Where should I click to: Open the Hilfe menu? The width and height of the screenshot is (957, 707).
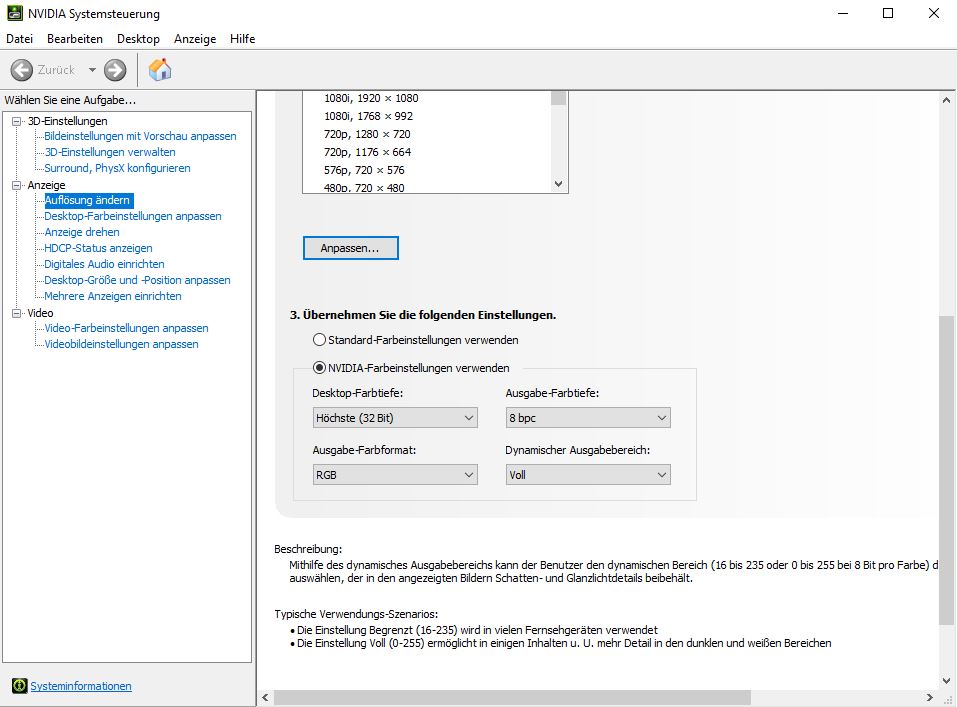point(242,38)
